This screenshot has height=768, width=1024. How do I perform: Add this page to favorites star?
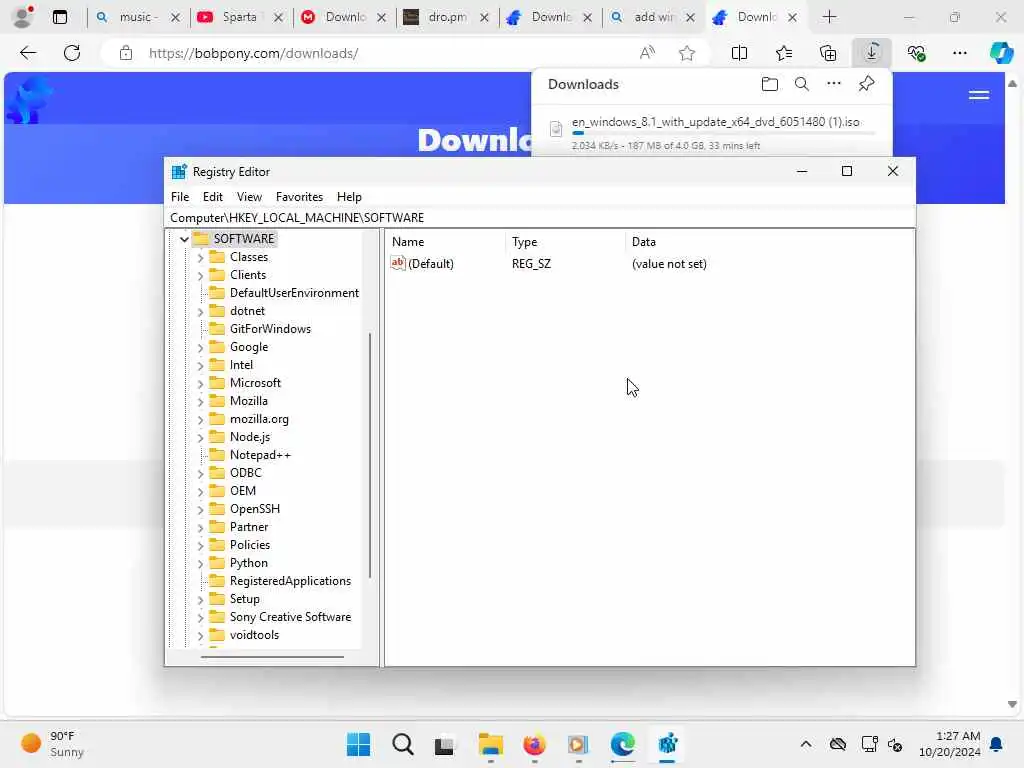coord(686,53)
